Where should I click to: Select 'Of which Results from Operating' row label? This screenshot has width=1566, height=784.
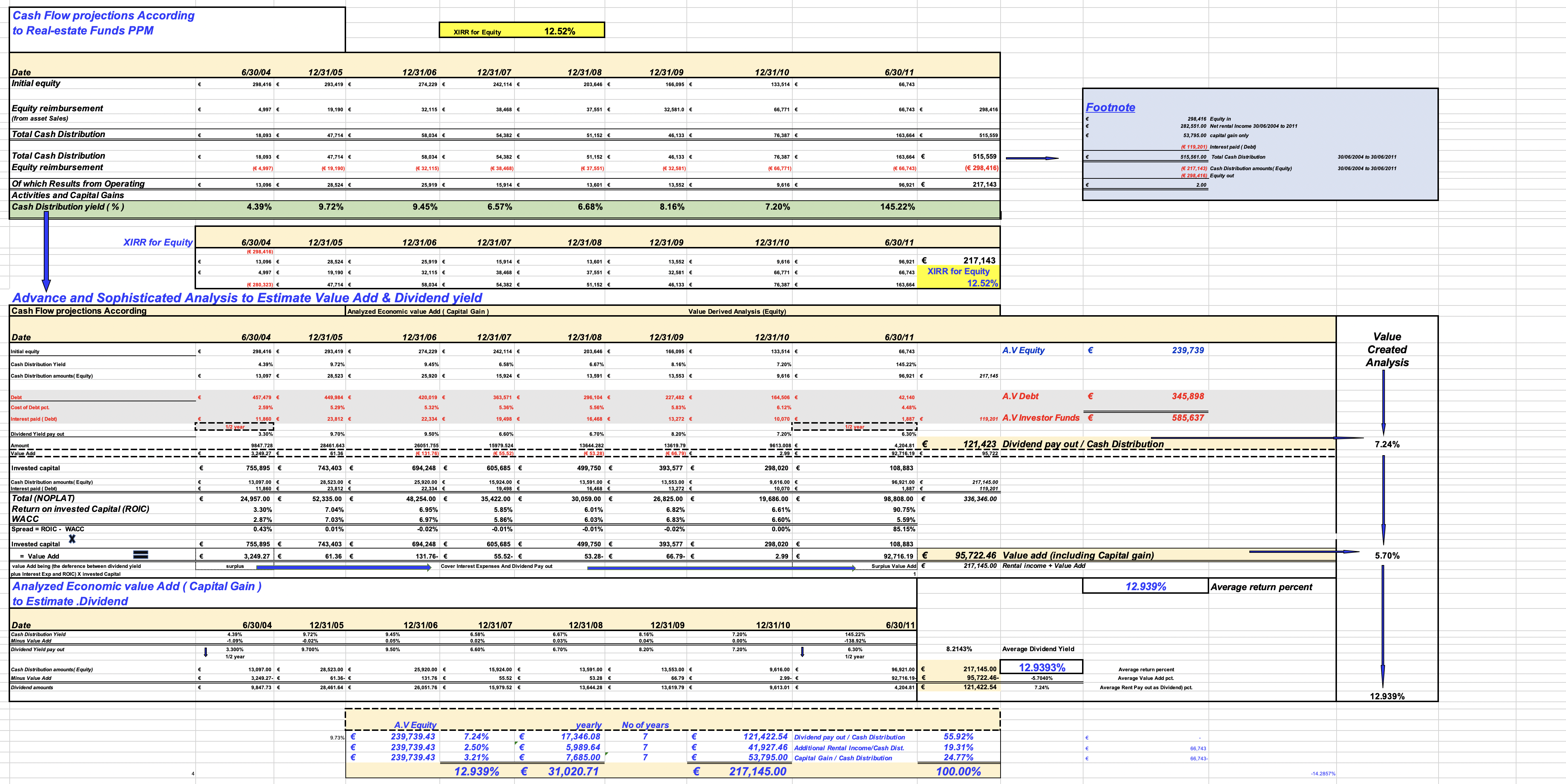pos(78,183)
